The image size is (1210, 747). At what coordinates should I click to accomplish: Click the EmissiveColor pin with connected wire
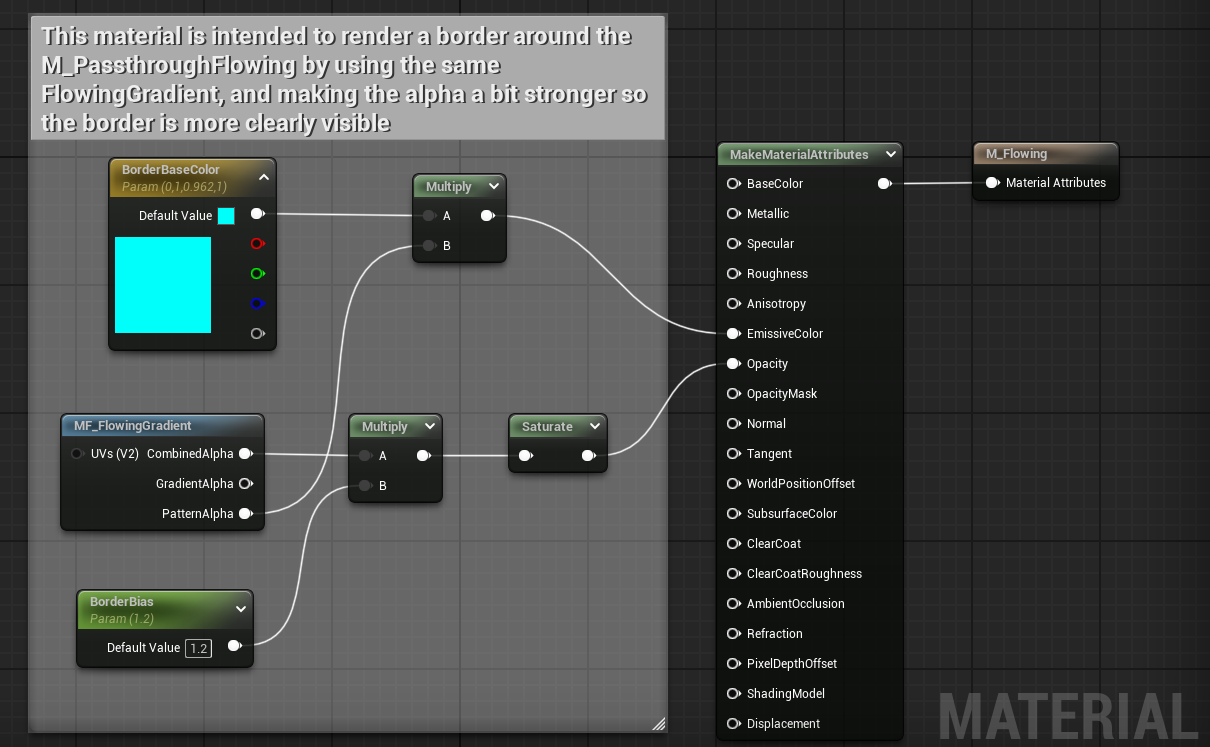pyautogui.click(x=733, y=333)
